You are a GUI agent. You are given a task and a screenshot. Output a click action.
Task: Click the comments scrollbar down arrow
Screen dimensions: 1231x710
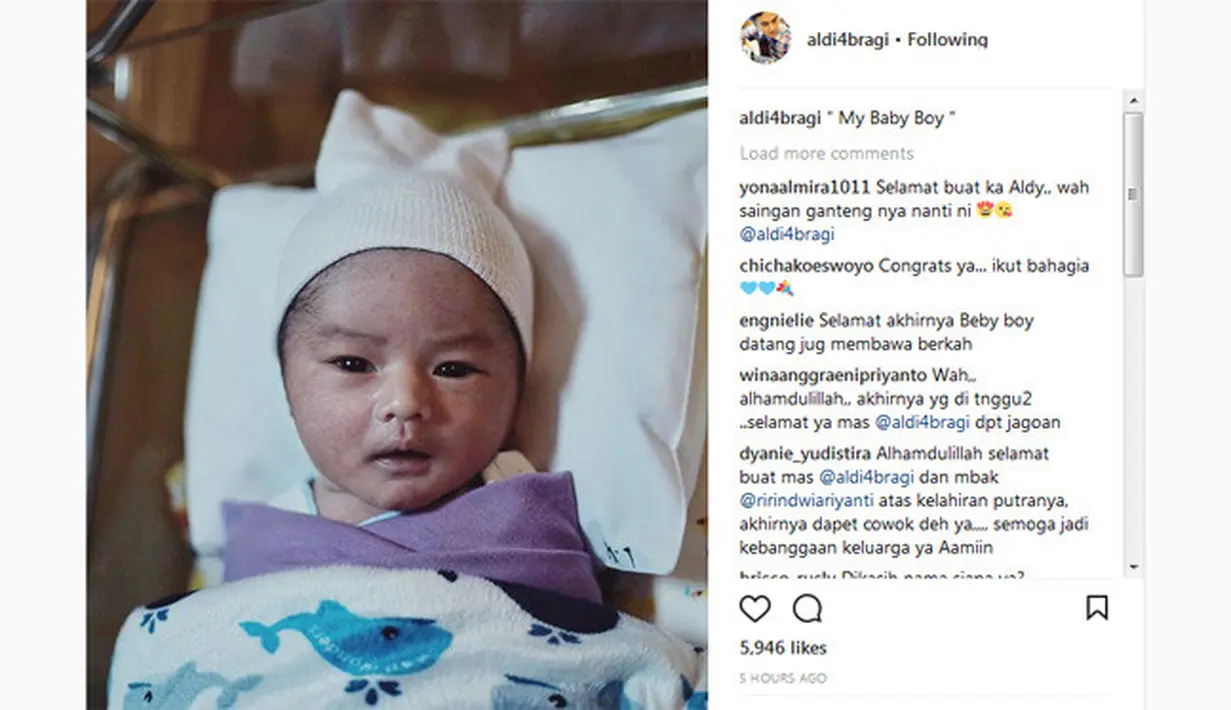[x=1133, y=567]
